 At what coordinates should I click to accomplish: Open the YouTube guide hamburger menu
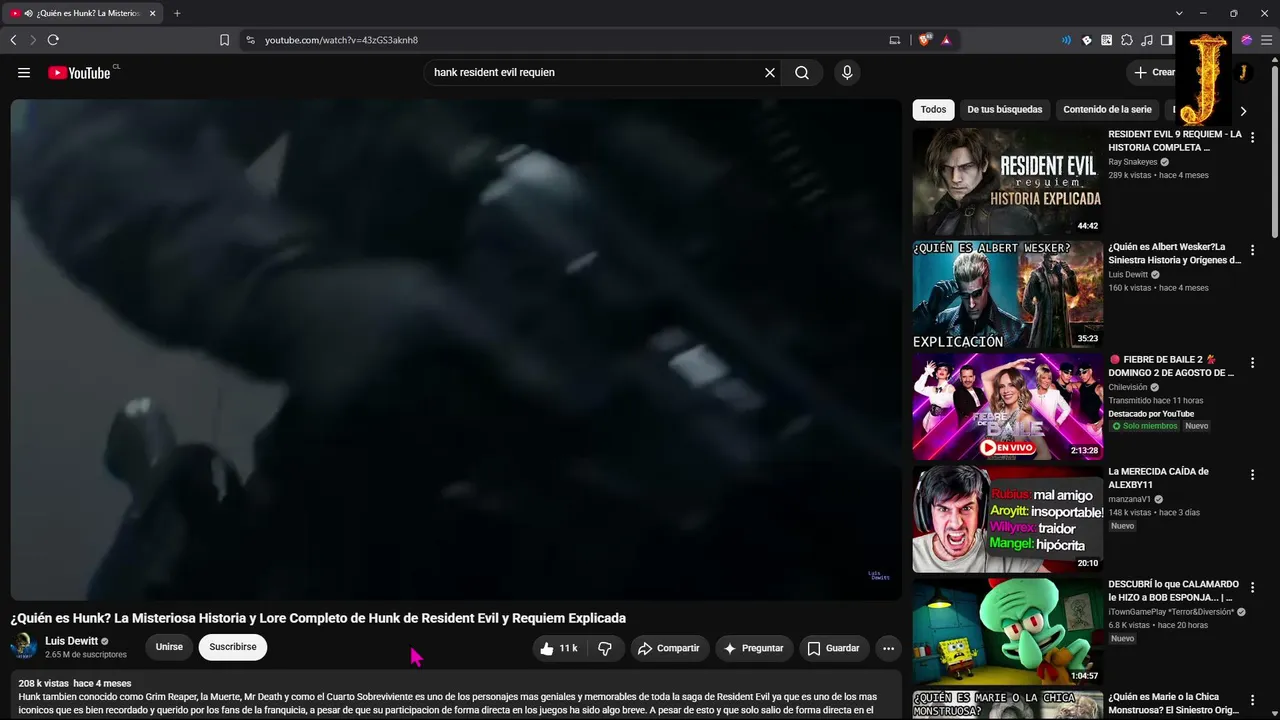[x=24, y=72]
